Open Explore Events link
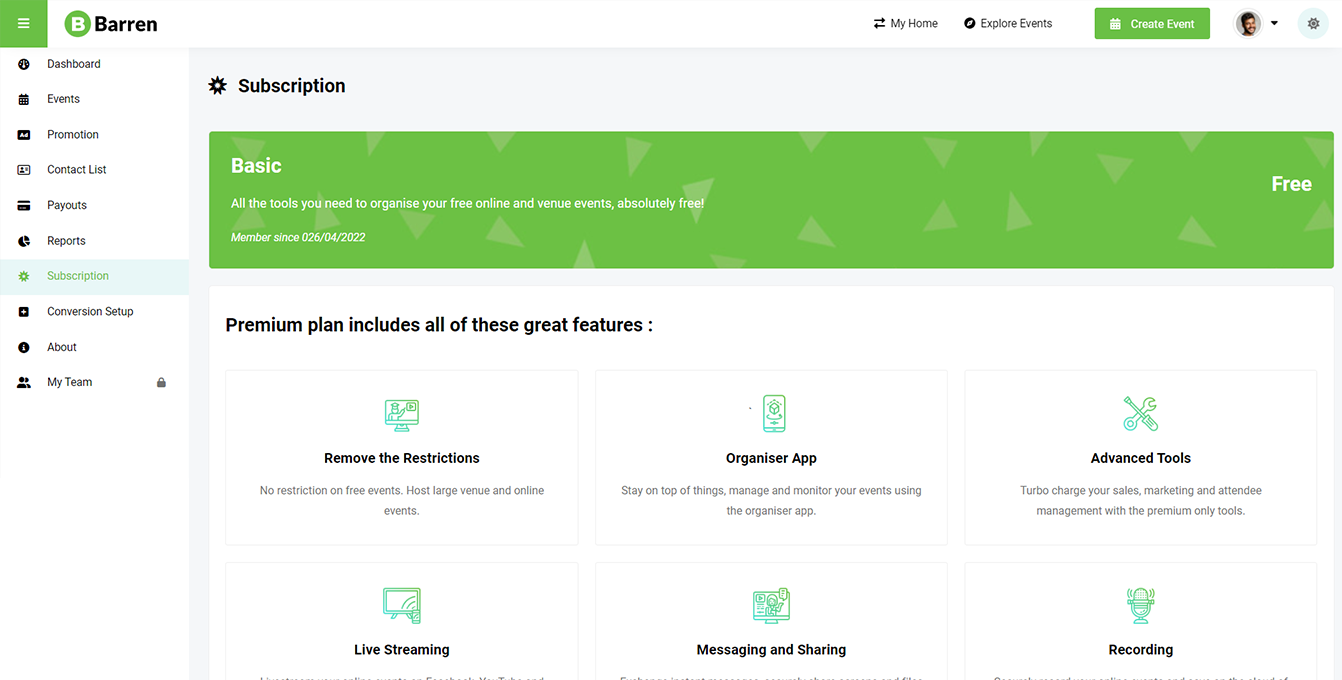1342x680 pixels. point(1007,24)
